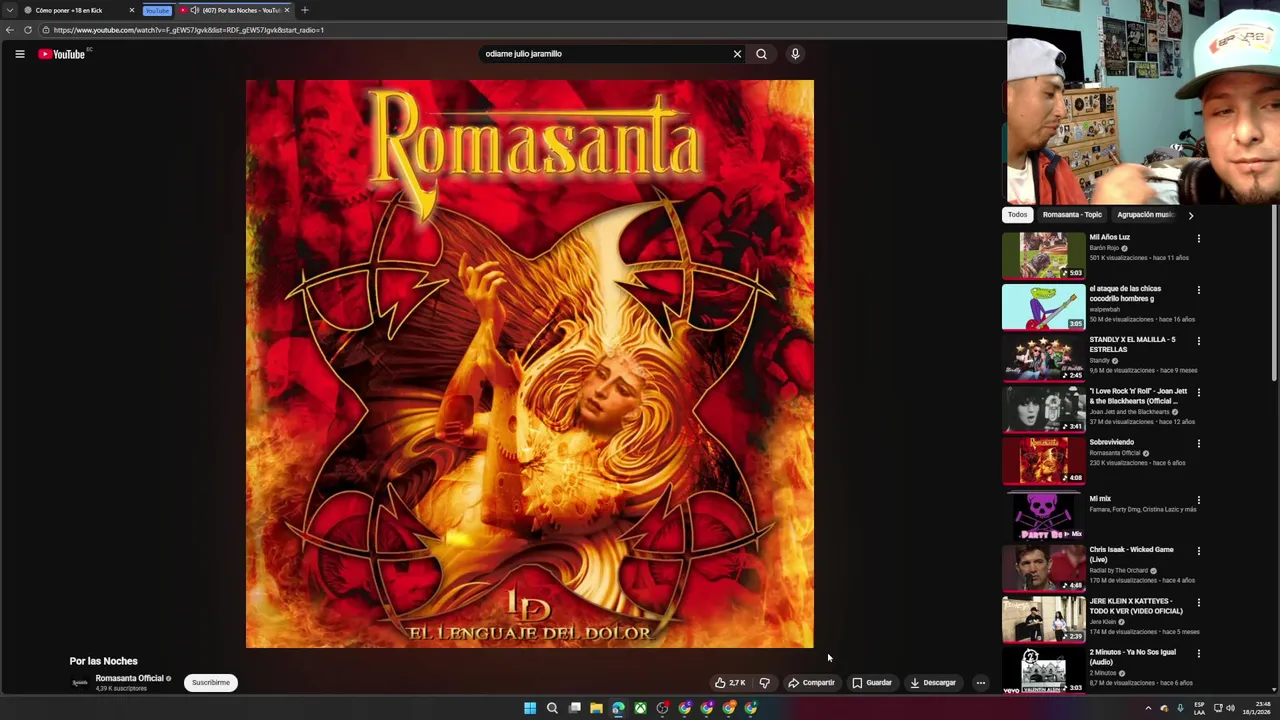Open Mil Años Luz video thumbnail

(x=1044, y=255)
